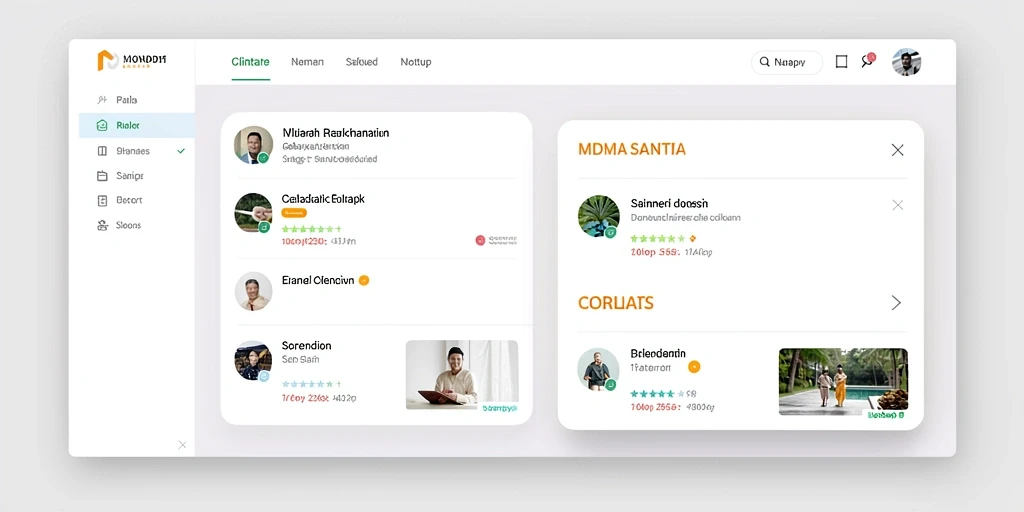Click the Nidarah Reakhanation list entry name

click(x=336, y=133)
